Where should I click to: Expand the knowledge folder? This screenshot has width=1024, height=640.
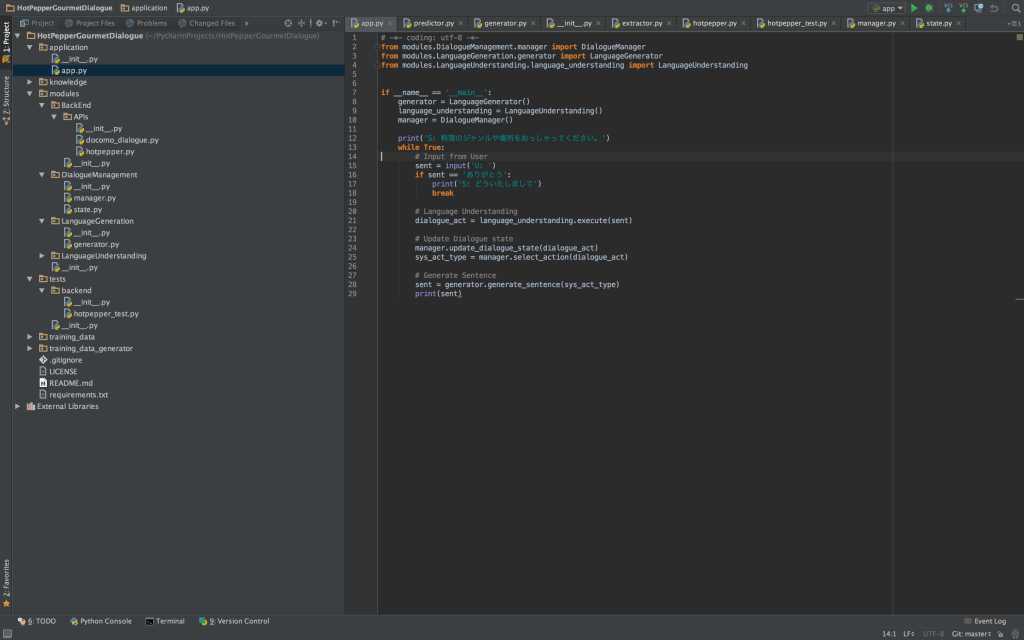point(29,82)
